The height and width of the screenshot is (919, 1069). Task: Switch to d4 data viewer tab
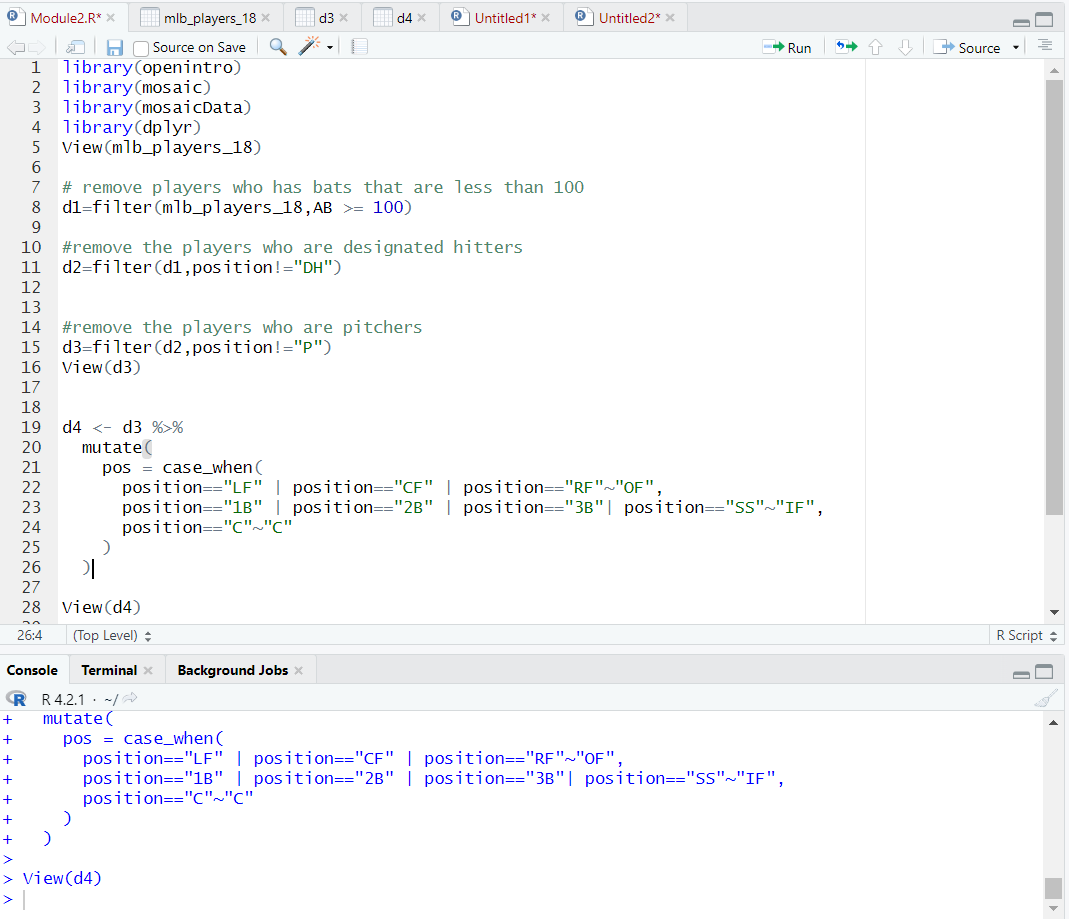tap(404, 18)
